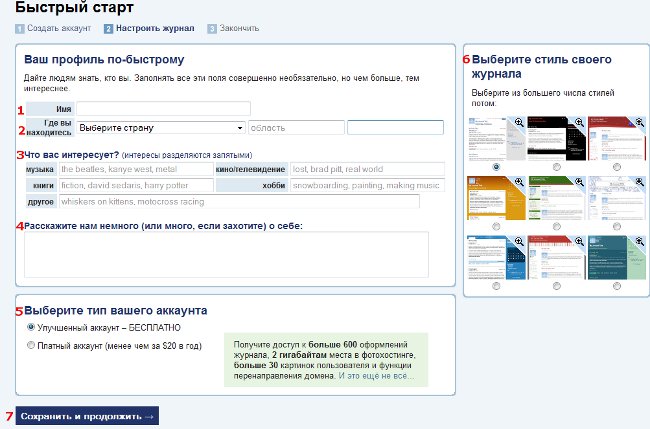Click magnifier on green style thumbnail
This screenshot has height=429, width=650.
[579, 182]
